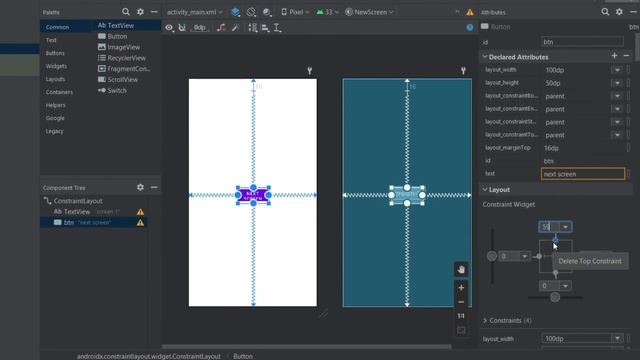Click the view options eye icon
The image size is (640, 360).
(x=169, y=28)
